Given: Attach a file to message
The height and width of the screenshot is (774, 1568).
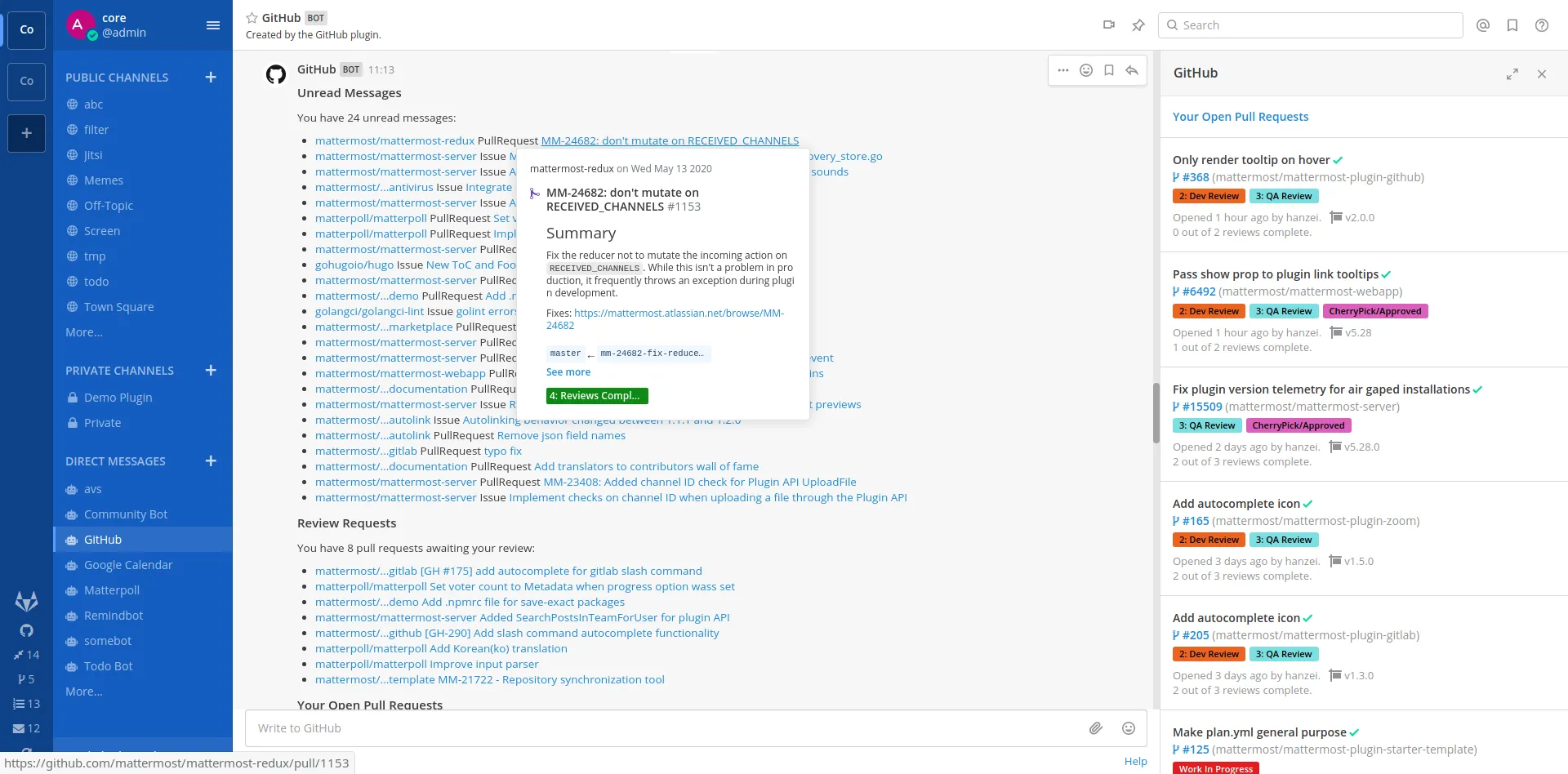Looking at the screenshot, I should tap(1096, 728).
